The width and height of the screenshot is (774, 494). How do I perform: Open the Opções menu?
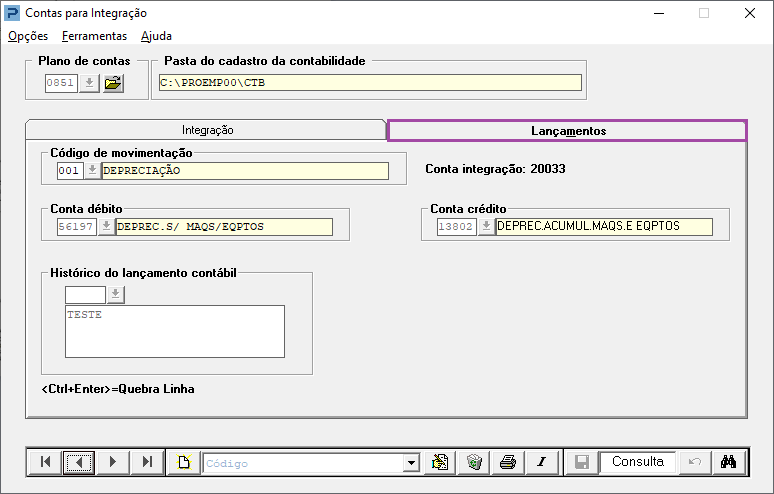pyautogui.click(x=28, y=36)
